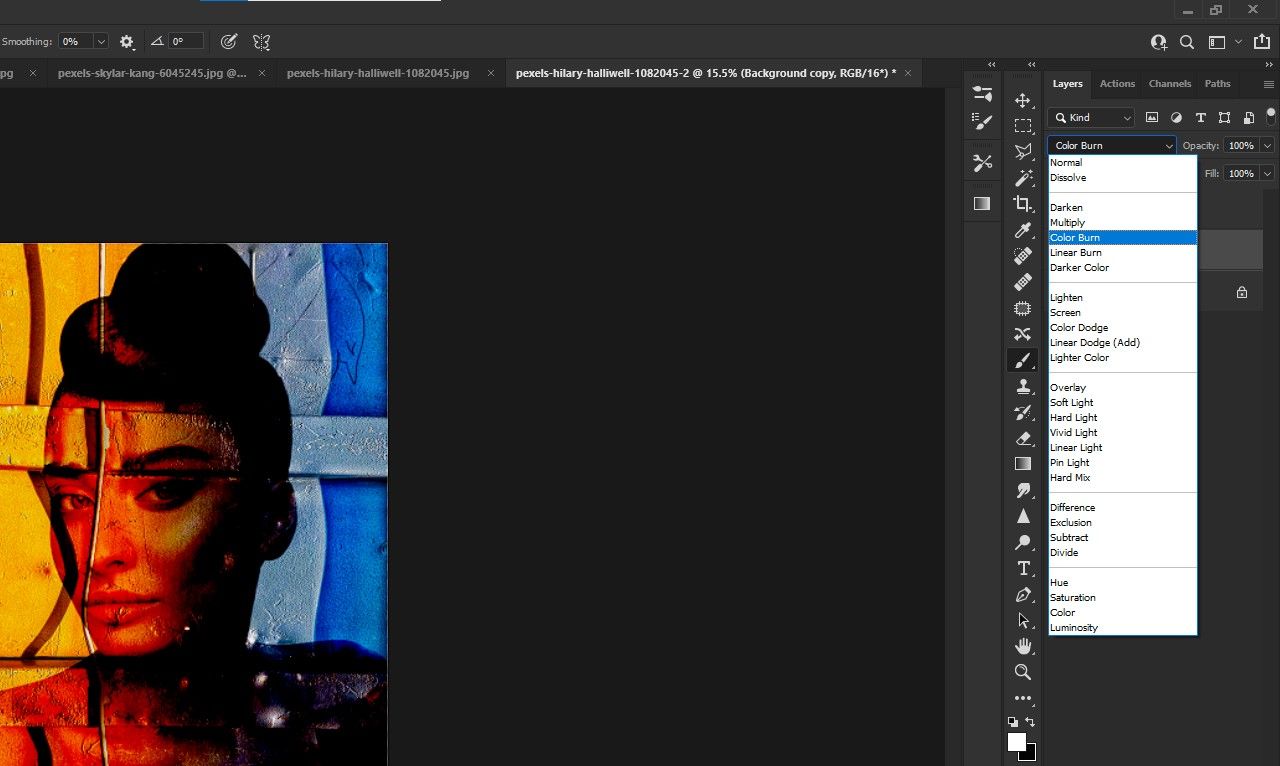Select the Content-Aware Move tool
Viewport: 1280px width, 766px height.
(1023, 334)
